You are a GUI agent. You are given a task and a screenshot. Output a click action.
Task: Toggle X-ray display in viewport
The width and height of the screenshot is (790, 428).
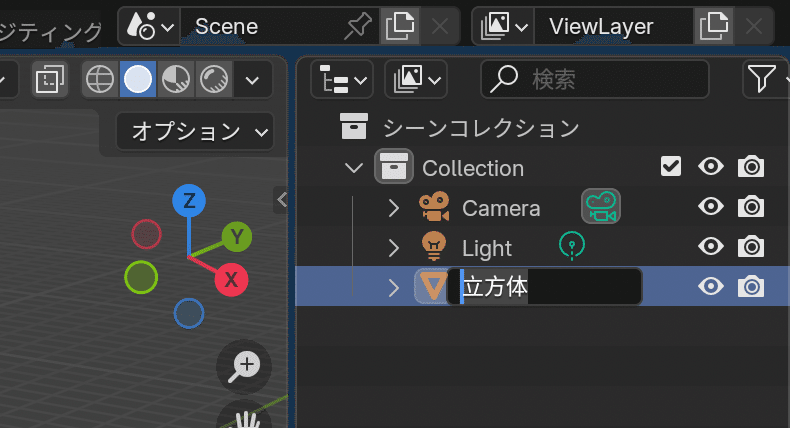coord(50,79)
